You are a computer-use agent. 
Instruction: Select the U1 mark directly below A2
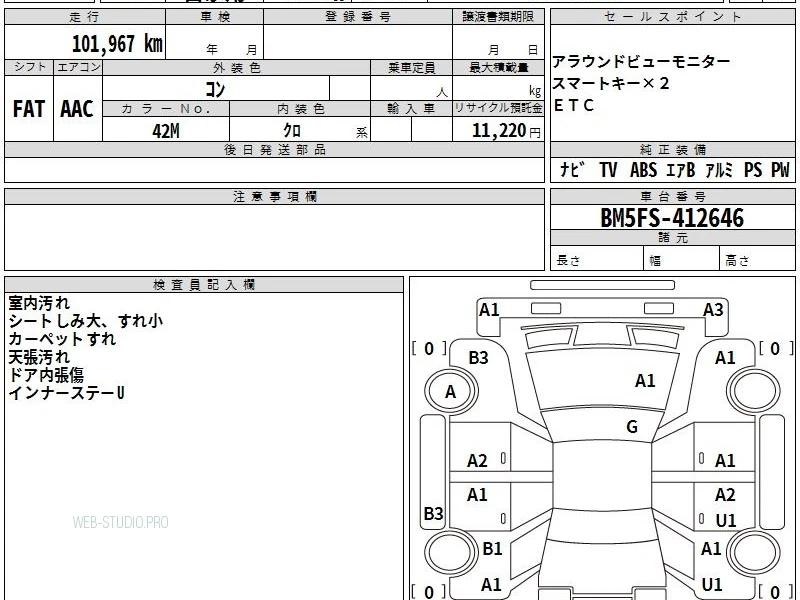[x=726, y=520]
